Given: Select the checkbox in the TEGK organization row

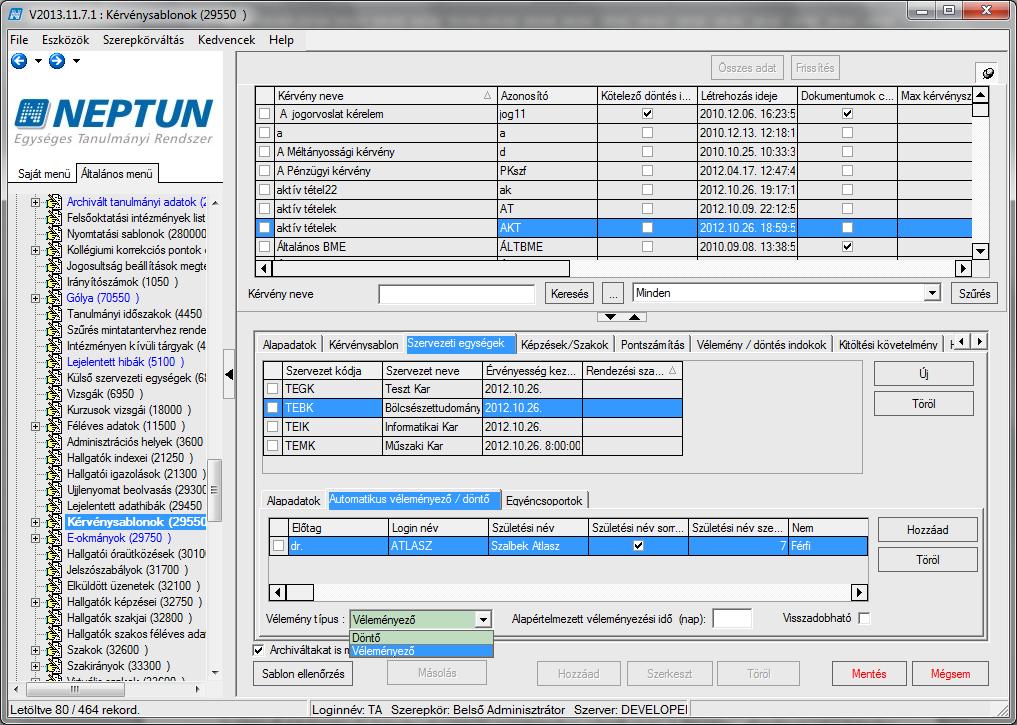Looking at the screenshot, I should 272,389.
